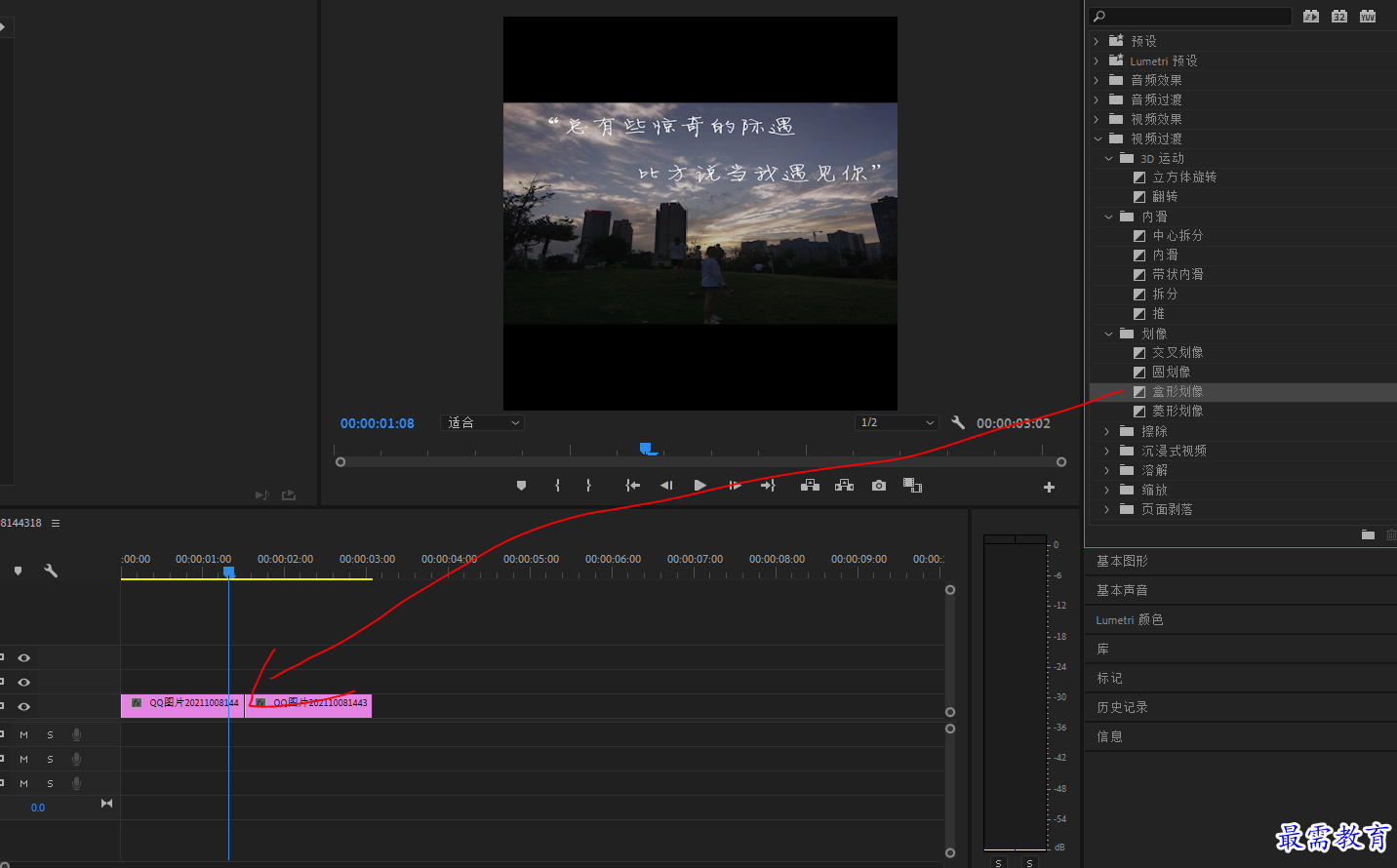Collapse the 视频过渡 folder
The height and width of the screenshot is (868, 1397).
1097,138
